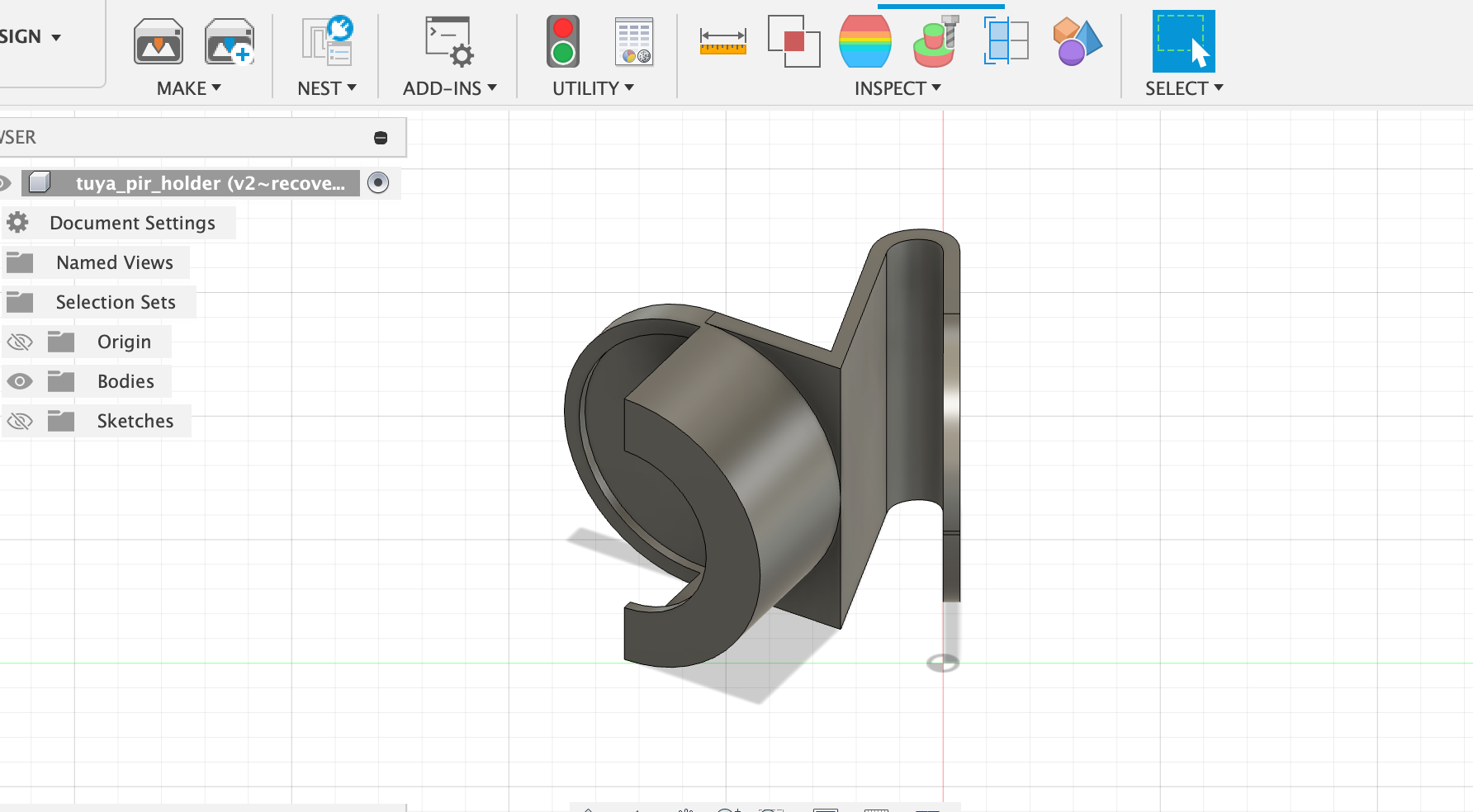The height and width of the screenshot is (812, 1473).
Task: Enable Component Color Cycling
Action: pyautogui.click(x=1076, y=39)
